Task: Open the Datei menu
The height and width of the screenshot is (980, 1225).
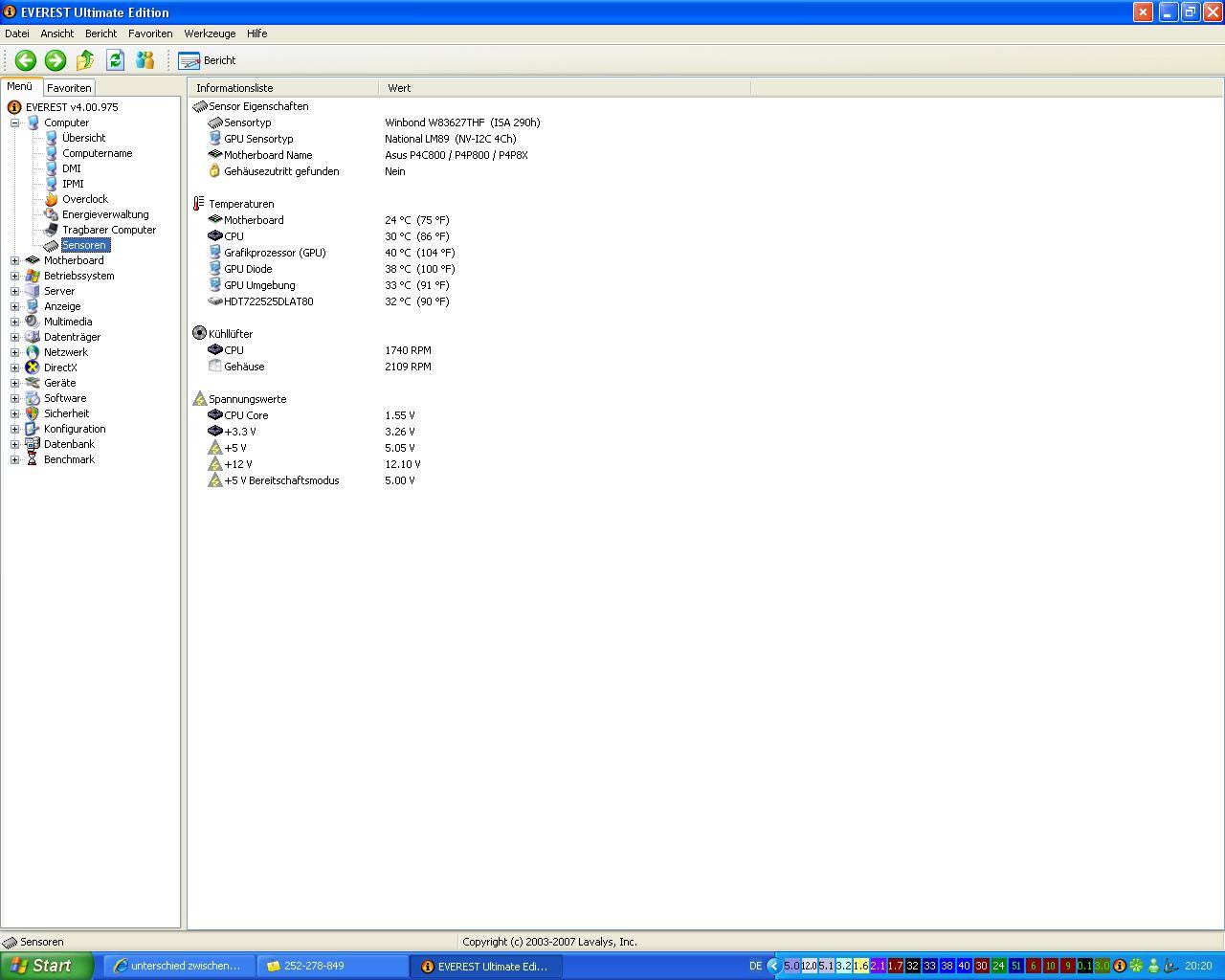Action: [17, 33]
